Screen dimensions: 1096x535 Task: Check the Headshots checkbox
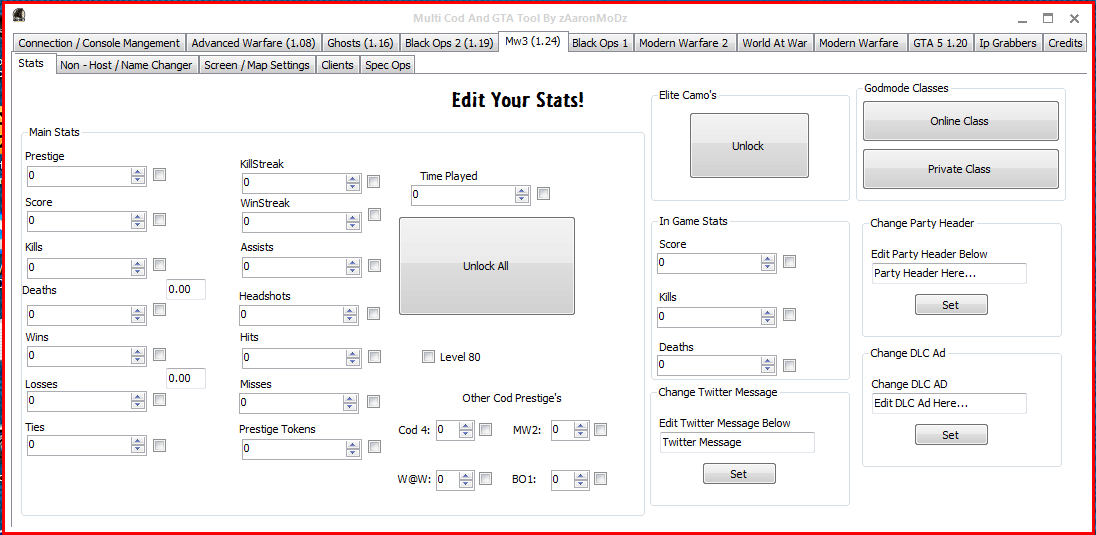(x=374, y=313)
